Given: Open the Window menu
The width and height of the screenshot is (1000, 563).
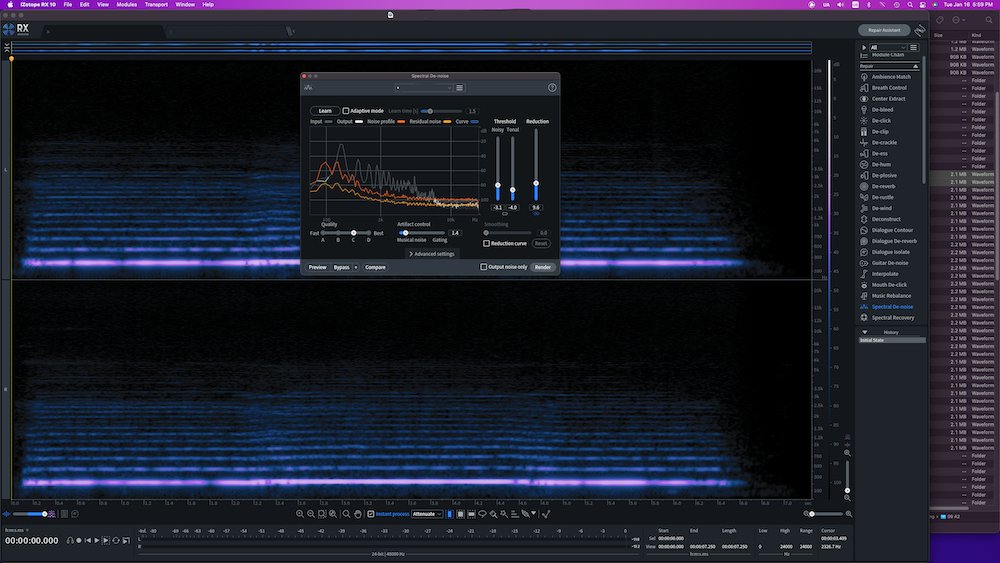Looking at the screenshot, I should (185, 4).
